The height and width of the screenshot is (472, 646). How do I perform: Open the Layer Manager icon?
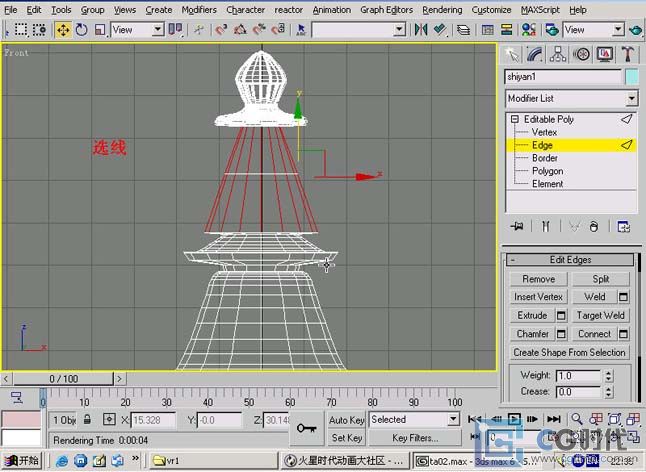pyautogui.click(x=463, y=30)
